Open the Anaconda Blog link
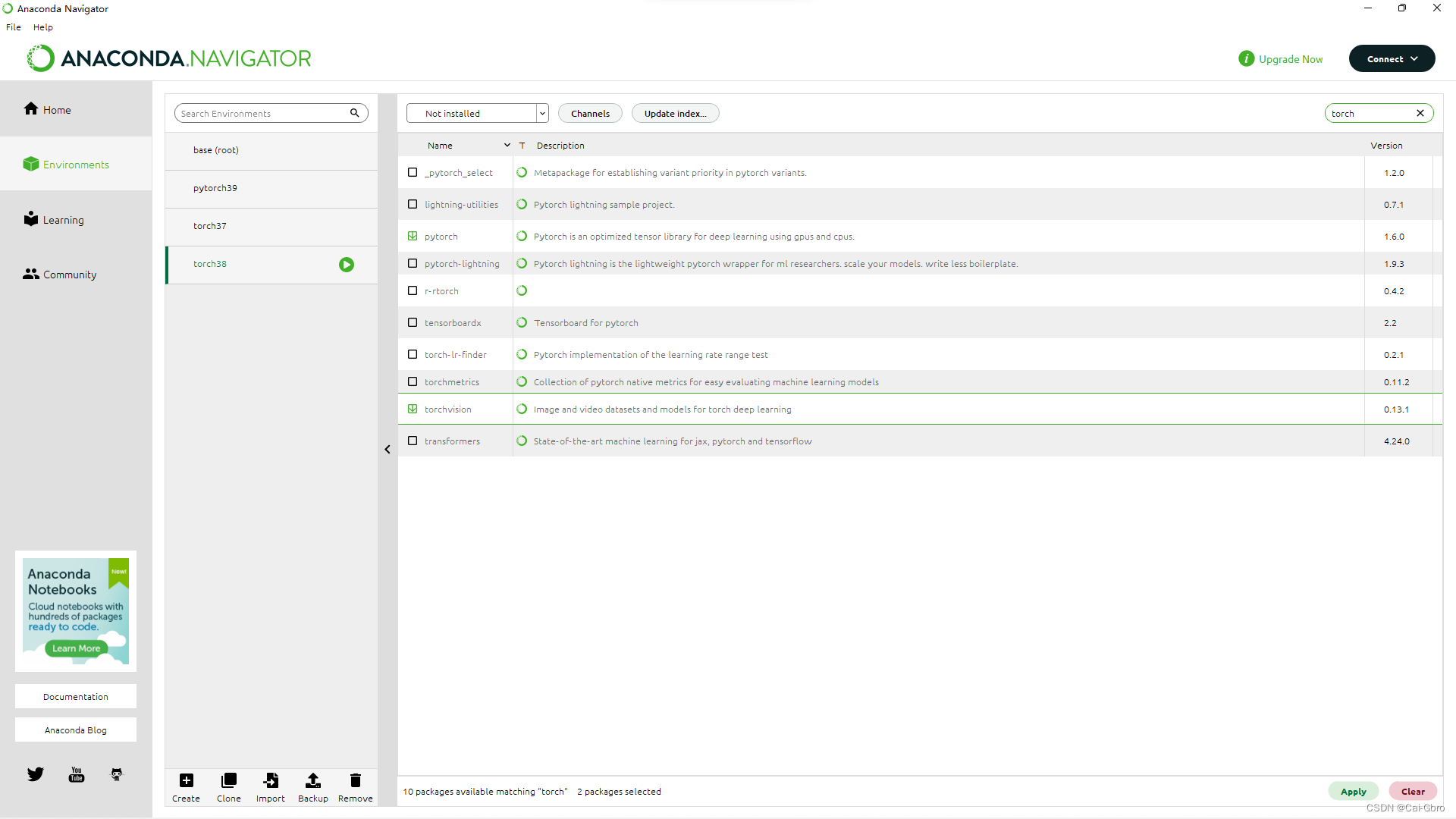The height and width of the screenshot is (819, 1456). tap(76, 730)
